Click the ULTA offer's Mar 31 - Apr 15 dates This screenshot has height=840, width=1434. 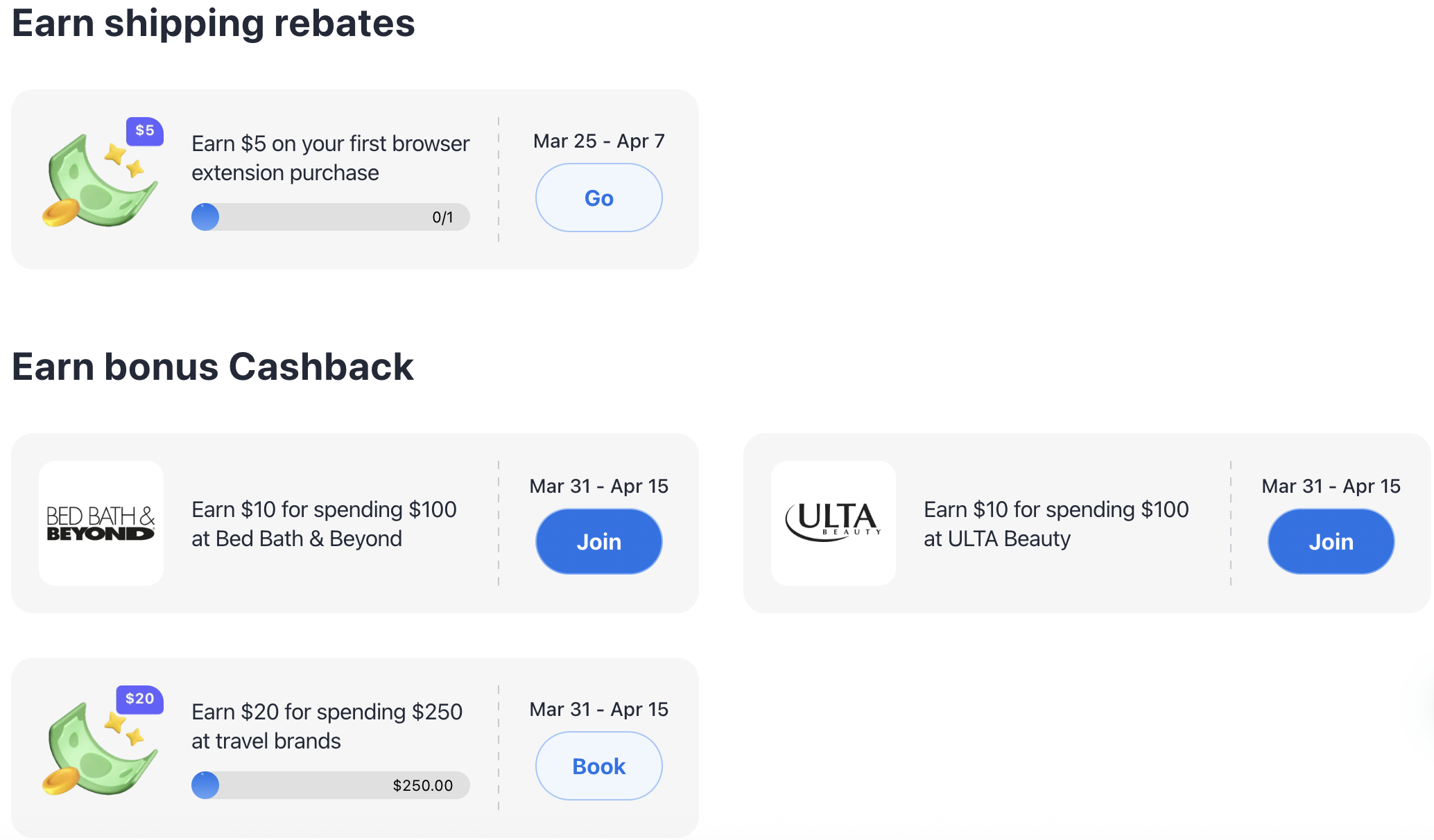point(1331,487)
